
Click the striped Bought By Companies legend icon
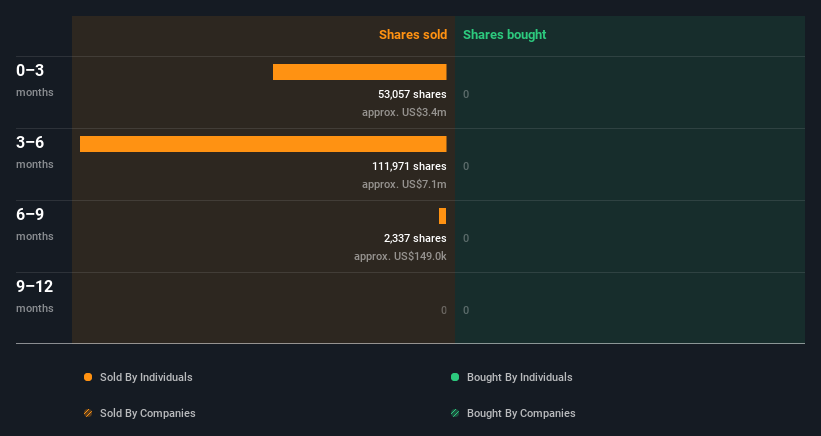[x=455, y=413]
